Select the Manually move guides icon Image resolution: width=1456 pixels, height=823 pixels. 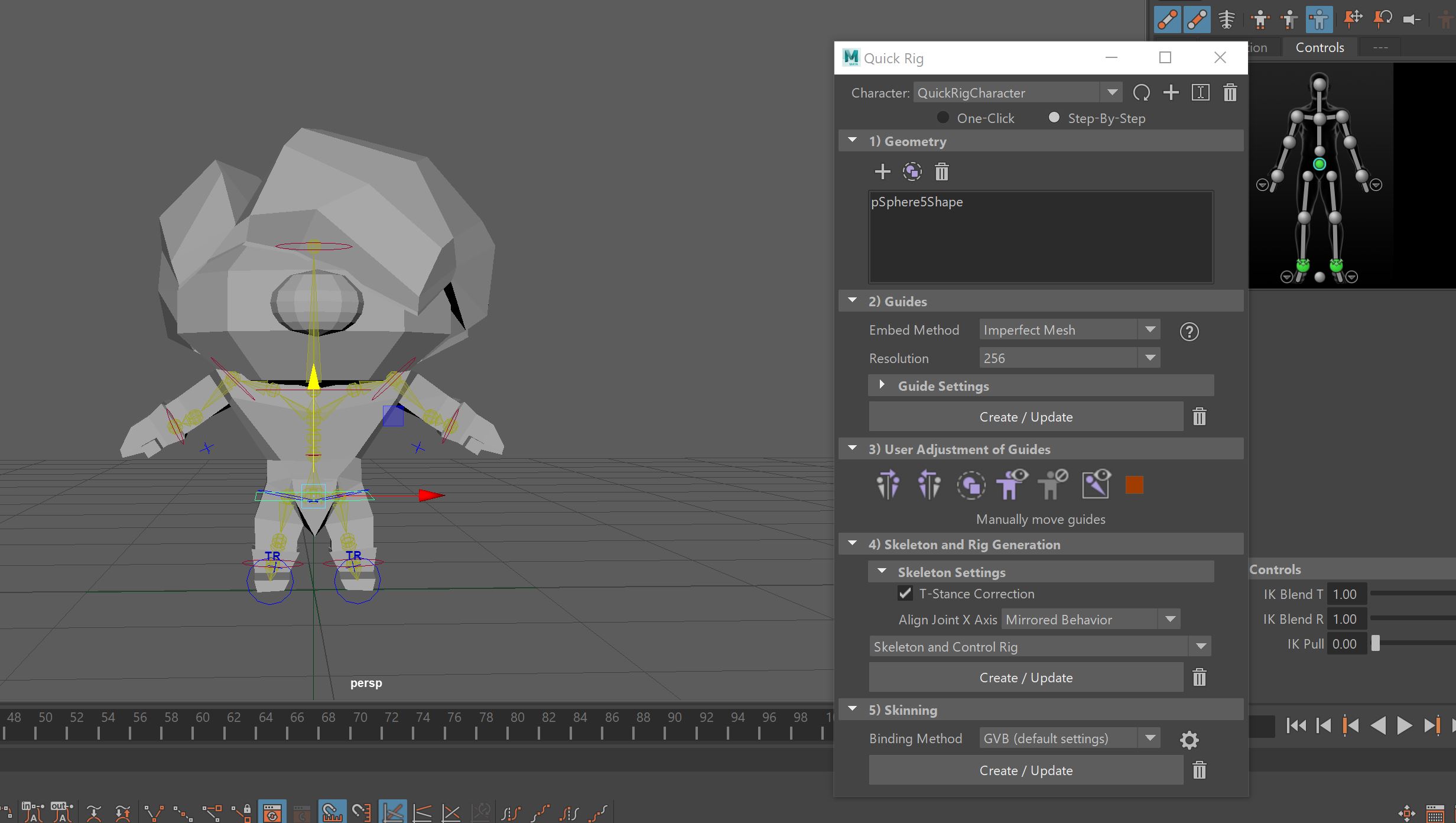click(x=971, y=485)
